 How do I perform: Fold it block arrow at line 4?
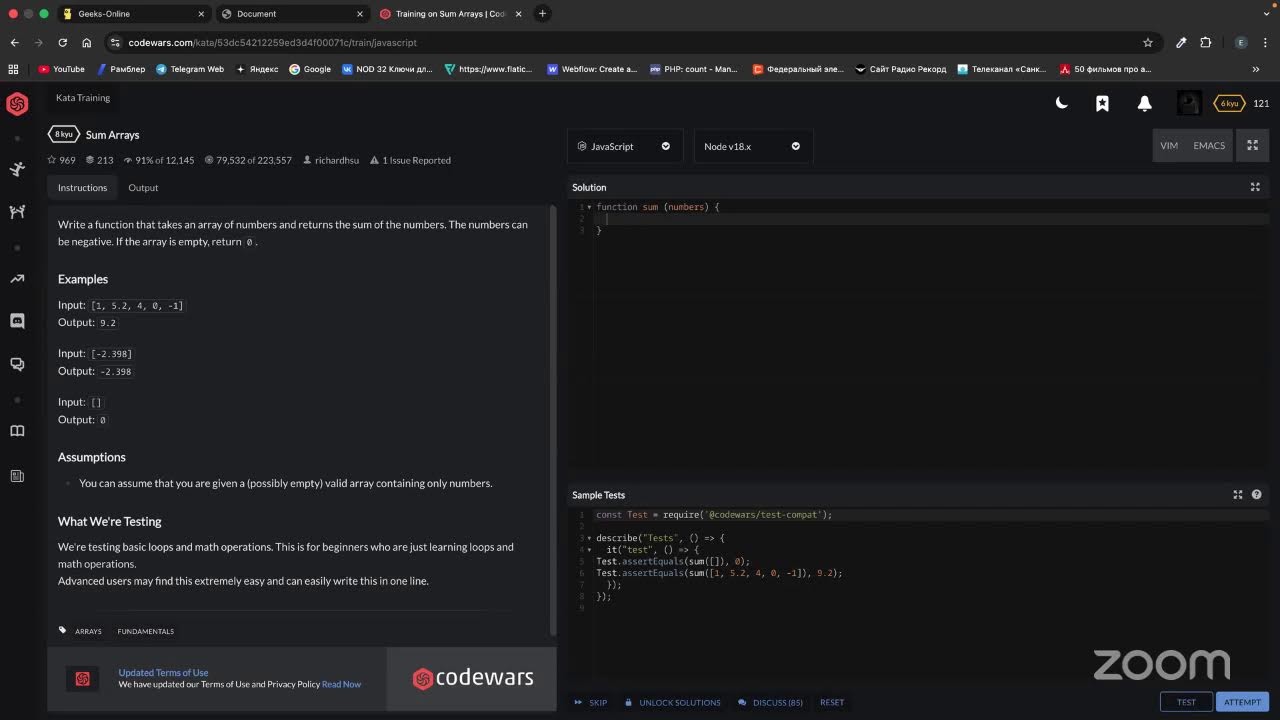[589, 550]
